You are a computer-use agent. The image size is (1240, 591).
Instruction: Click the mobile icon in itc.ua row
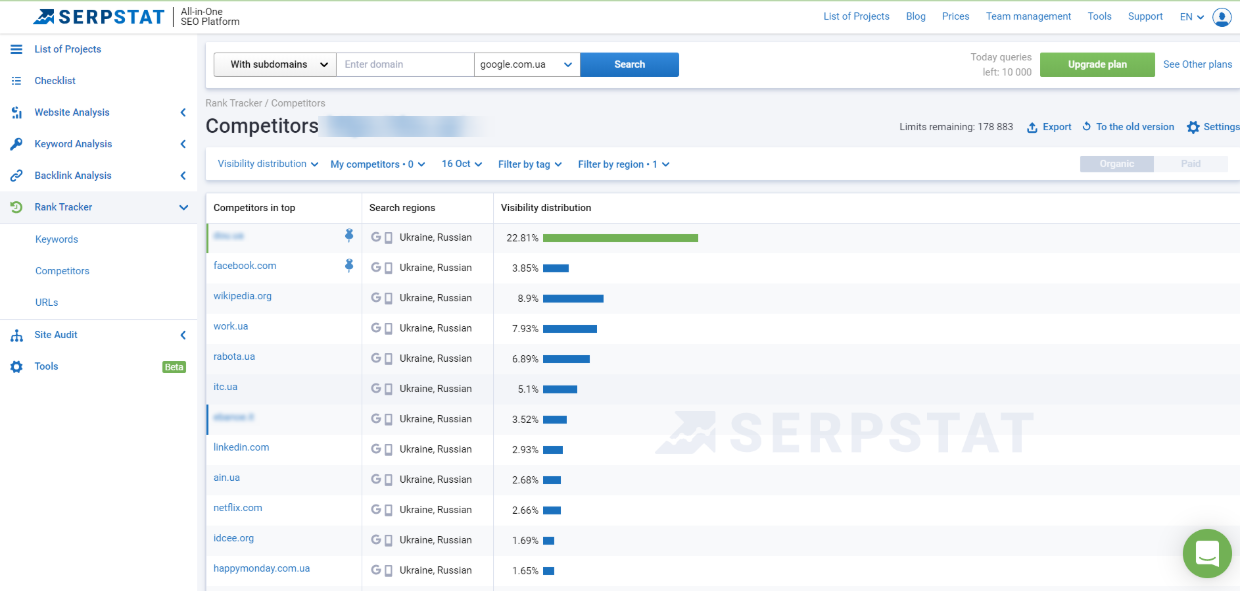click(x=388, y=388)
